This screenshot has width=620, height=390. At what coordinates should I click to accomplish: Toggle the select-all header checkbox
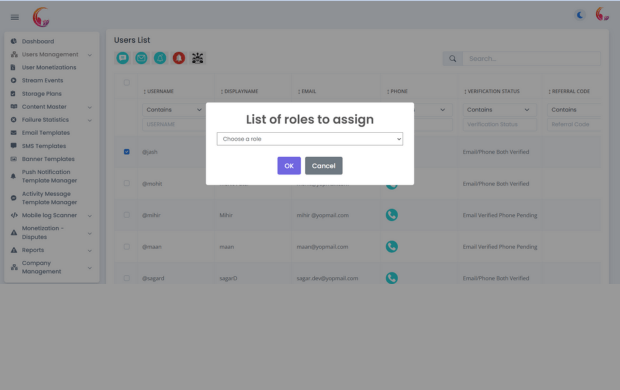point(127,83)
